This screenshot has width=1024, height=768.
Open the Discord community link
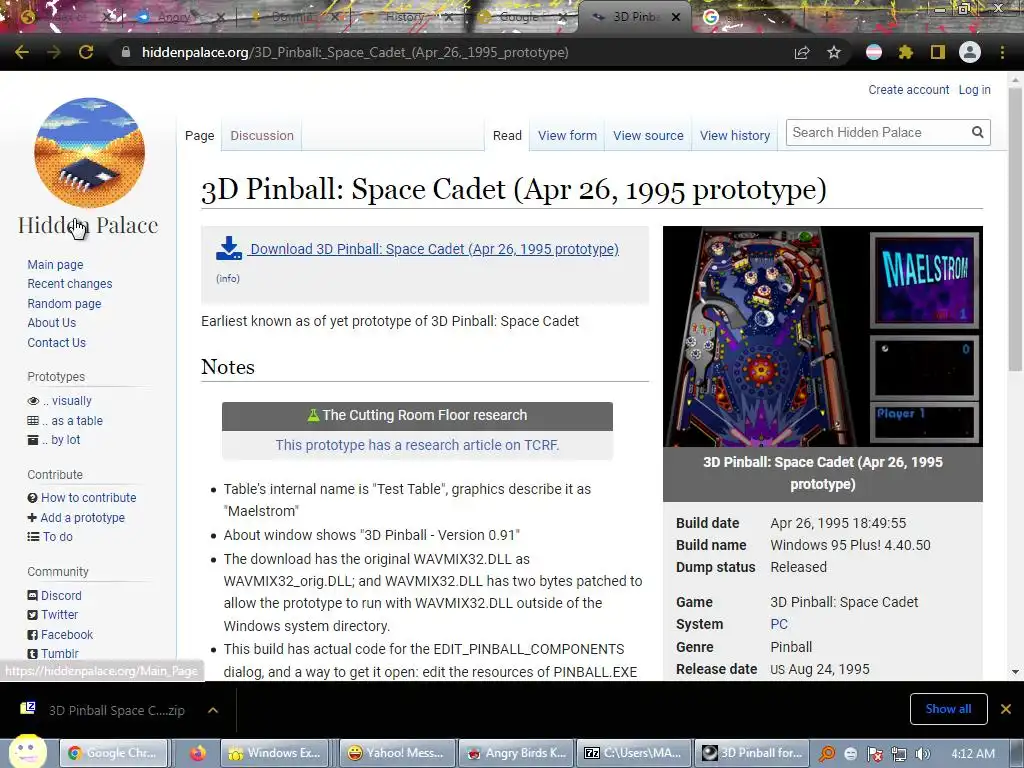[x=61, y=595]
